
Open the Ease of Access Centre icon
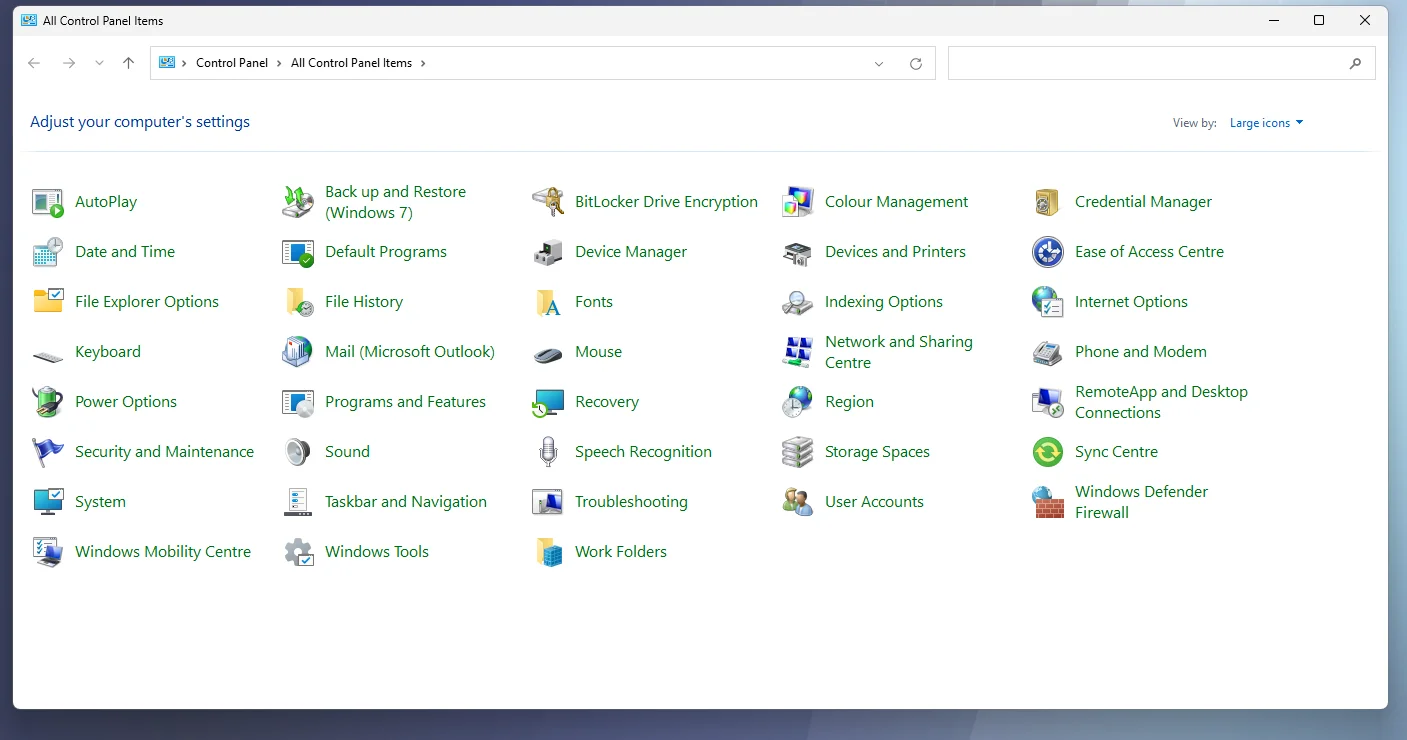tap(1048, 252)
